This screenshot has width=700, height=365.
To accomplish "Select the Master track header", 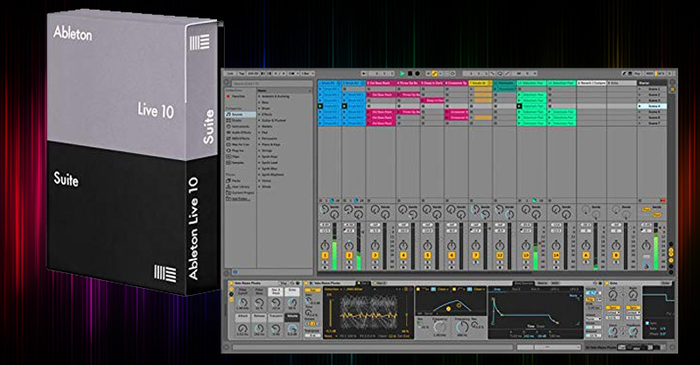I will [x=653, y=83].
